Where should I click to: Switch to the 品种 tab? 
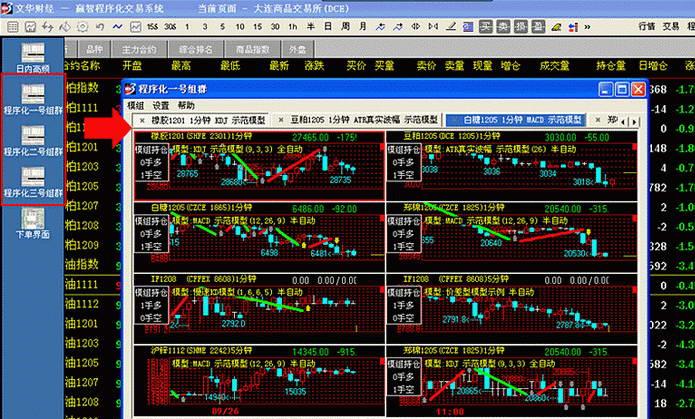coord(95,47)
